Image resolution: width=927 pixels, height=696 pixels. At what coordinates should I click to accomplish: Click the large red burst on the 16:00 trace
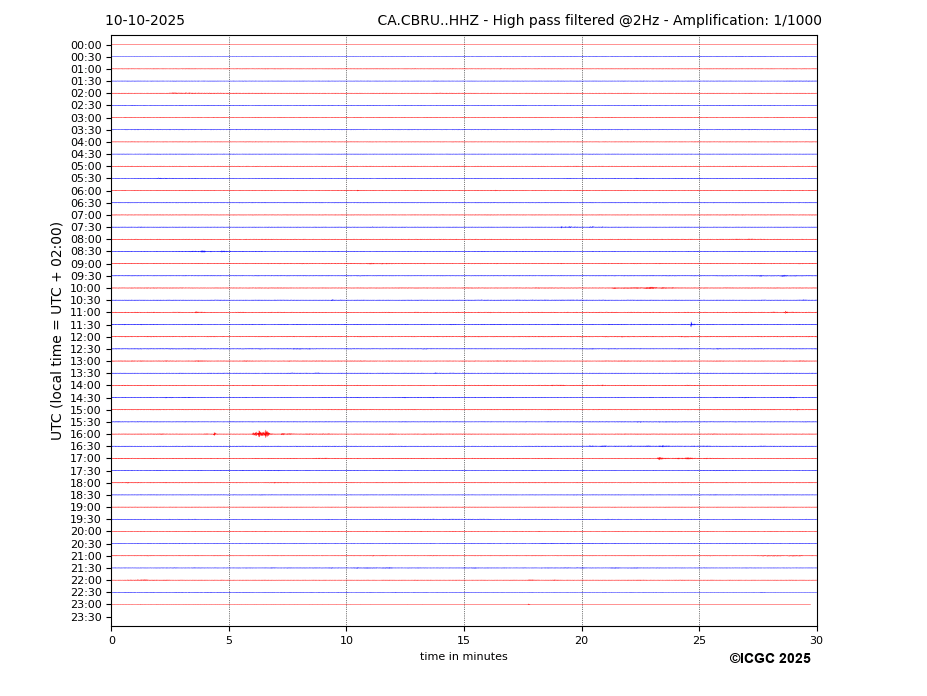pos(262,434)
